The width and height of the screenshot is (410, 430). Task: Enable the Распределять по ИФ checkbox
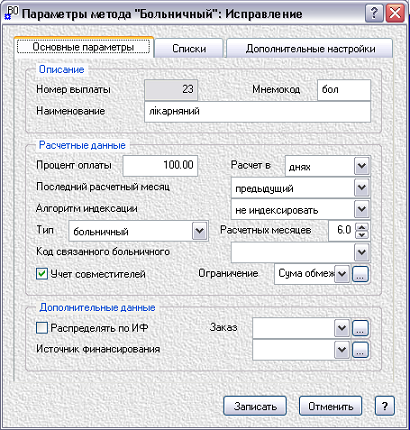coord(42,328)
